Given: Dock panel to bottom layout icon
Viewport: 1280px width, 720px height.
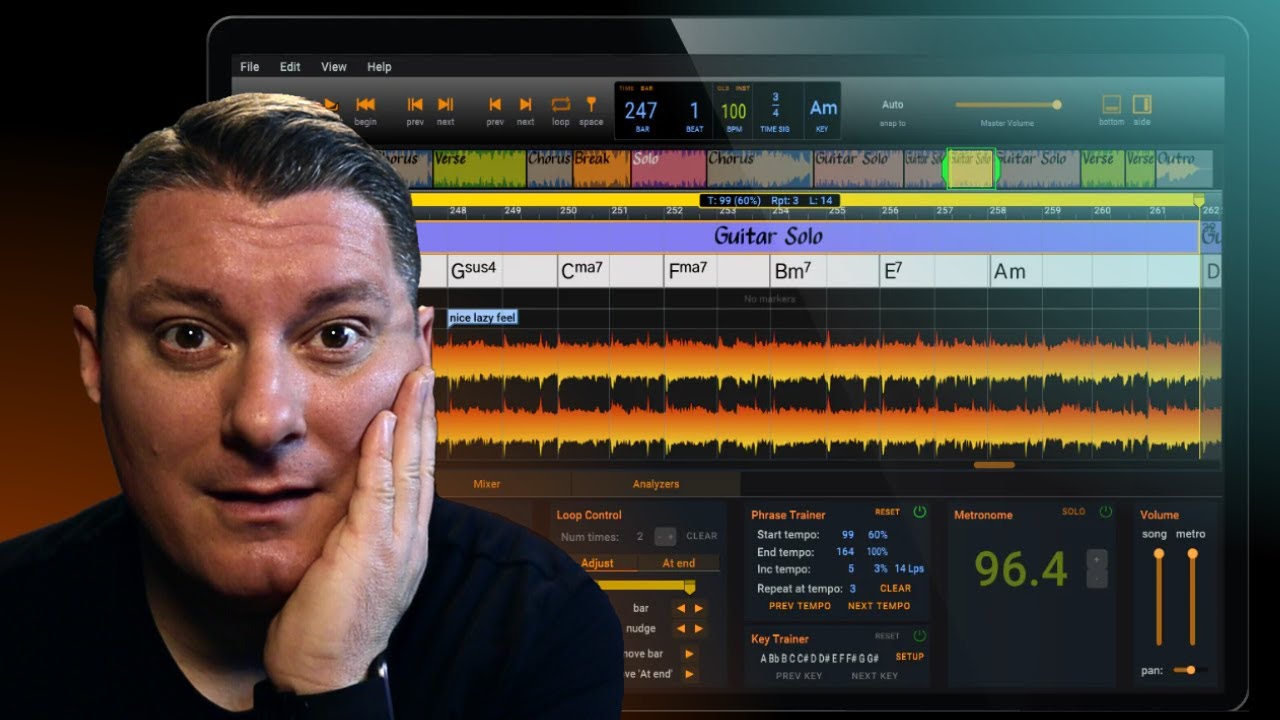Looking at the screenshot, I should [x=1111, y=104].
